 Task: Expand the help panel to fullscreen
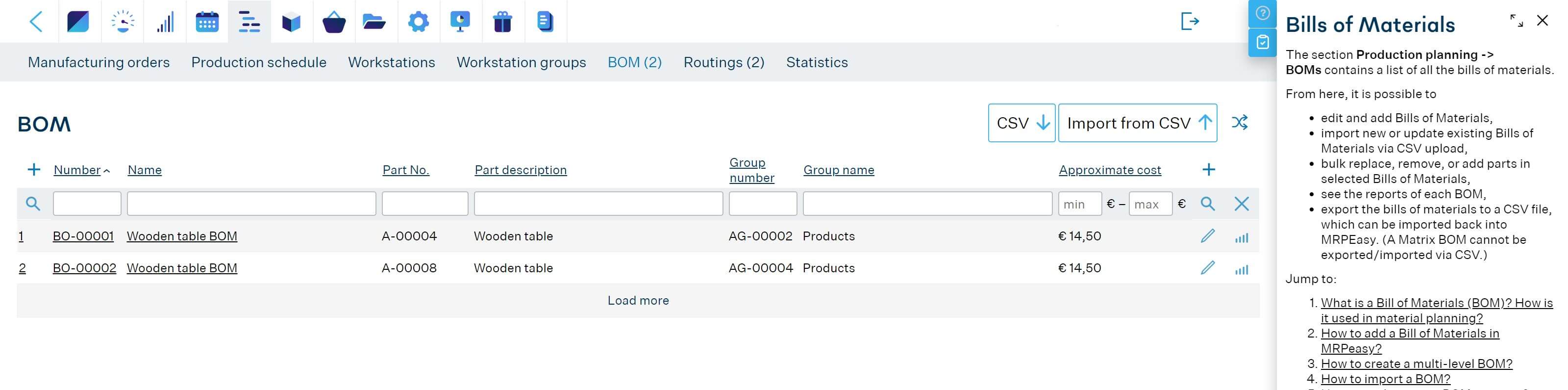pyautogui.click(x=1516, y=21)
